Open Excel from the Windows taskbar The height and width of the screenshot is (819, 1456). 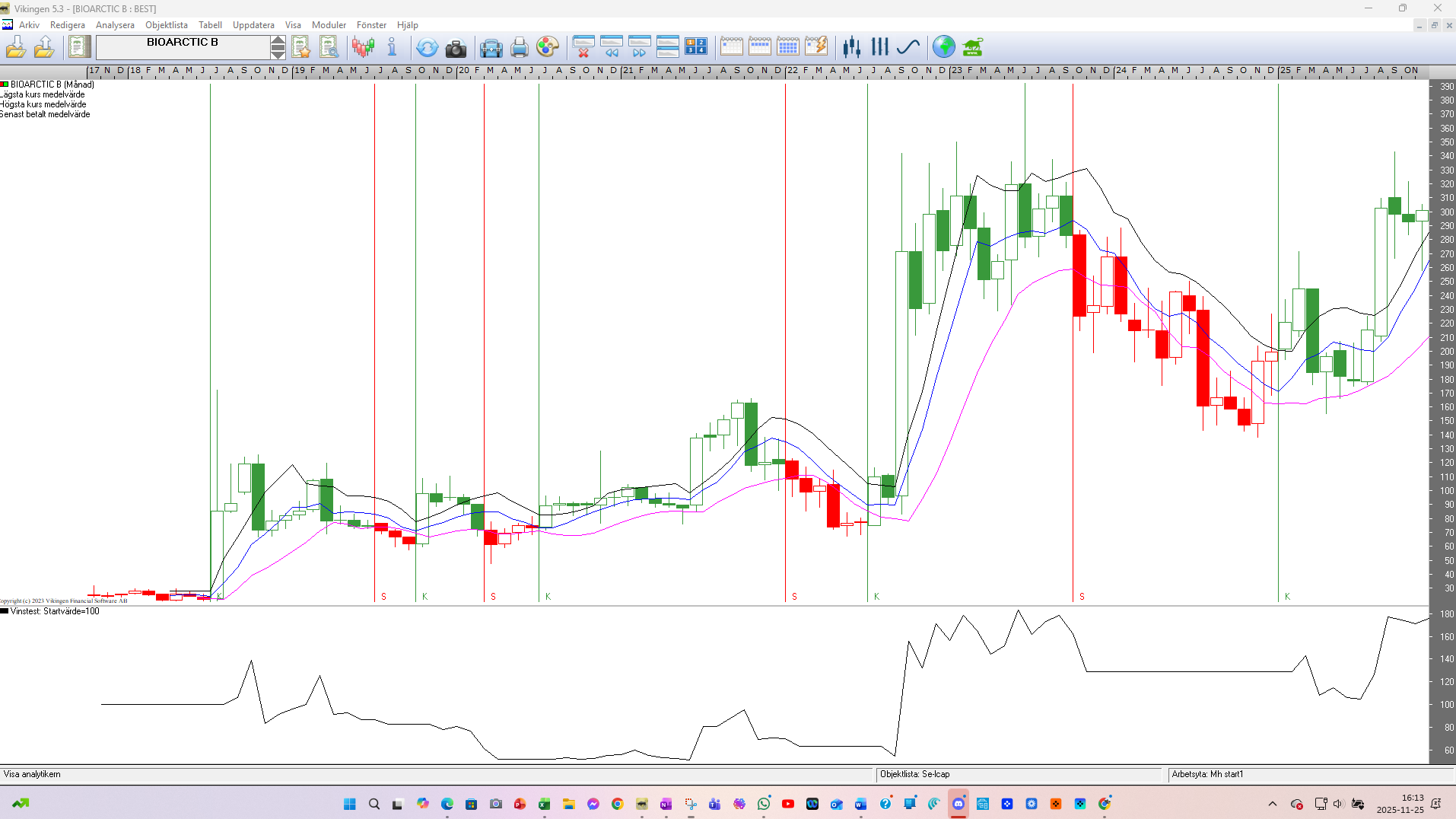click(545, 804)
